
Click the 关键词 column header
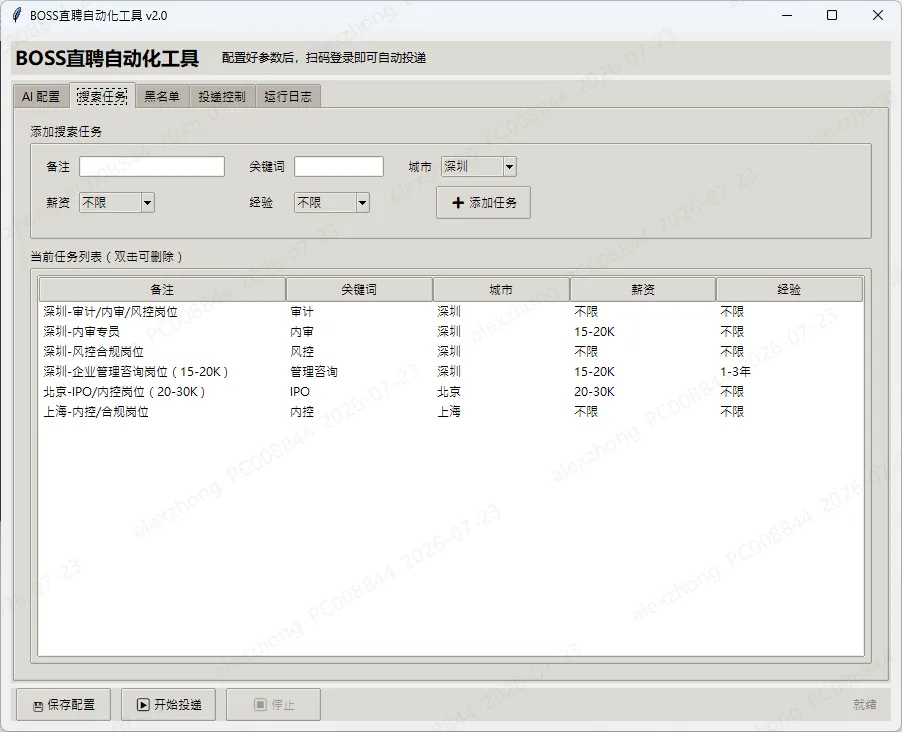click(x=359, y=289)
